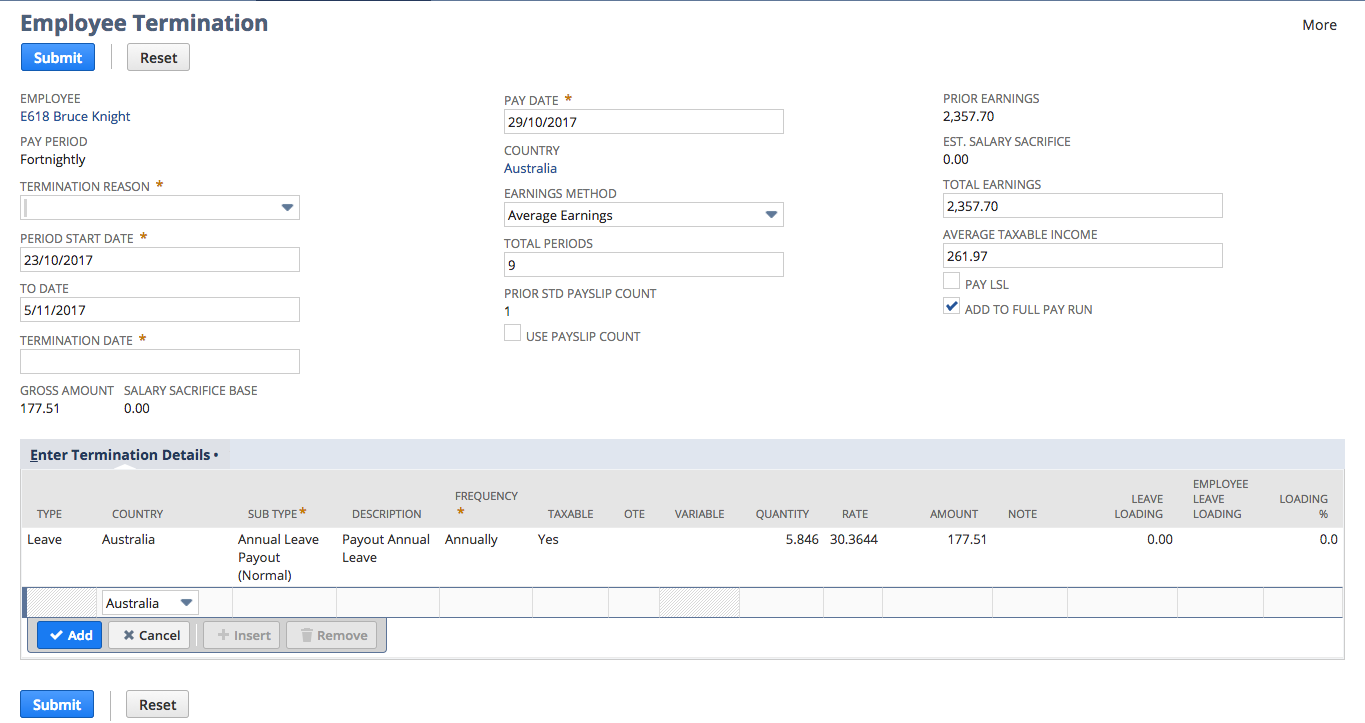Image resolution: width=1365 pixels, height=723 pixels.
Task: Confirm the new line with the Add checkmark
Action: coord(69,634)
